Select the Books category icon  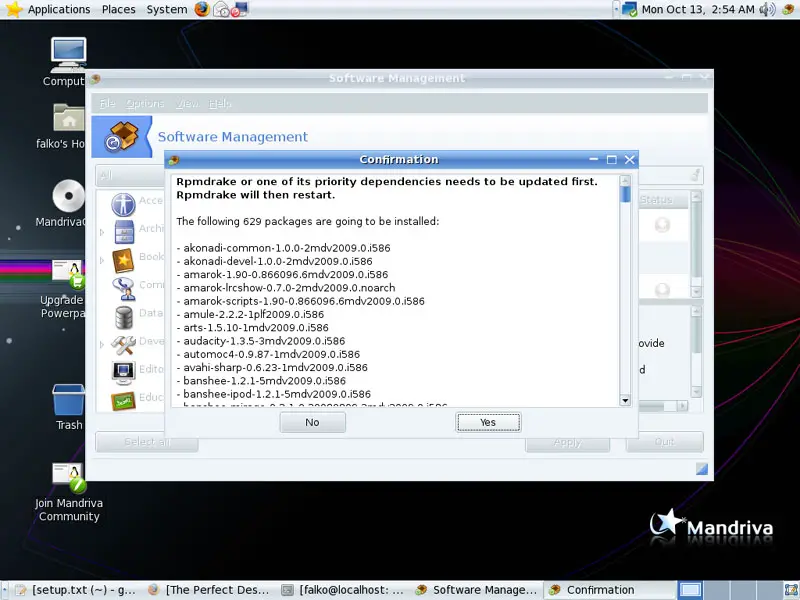click(123, 260)
